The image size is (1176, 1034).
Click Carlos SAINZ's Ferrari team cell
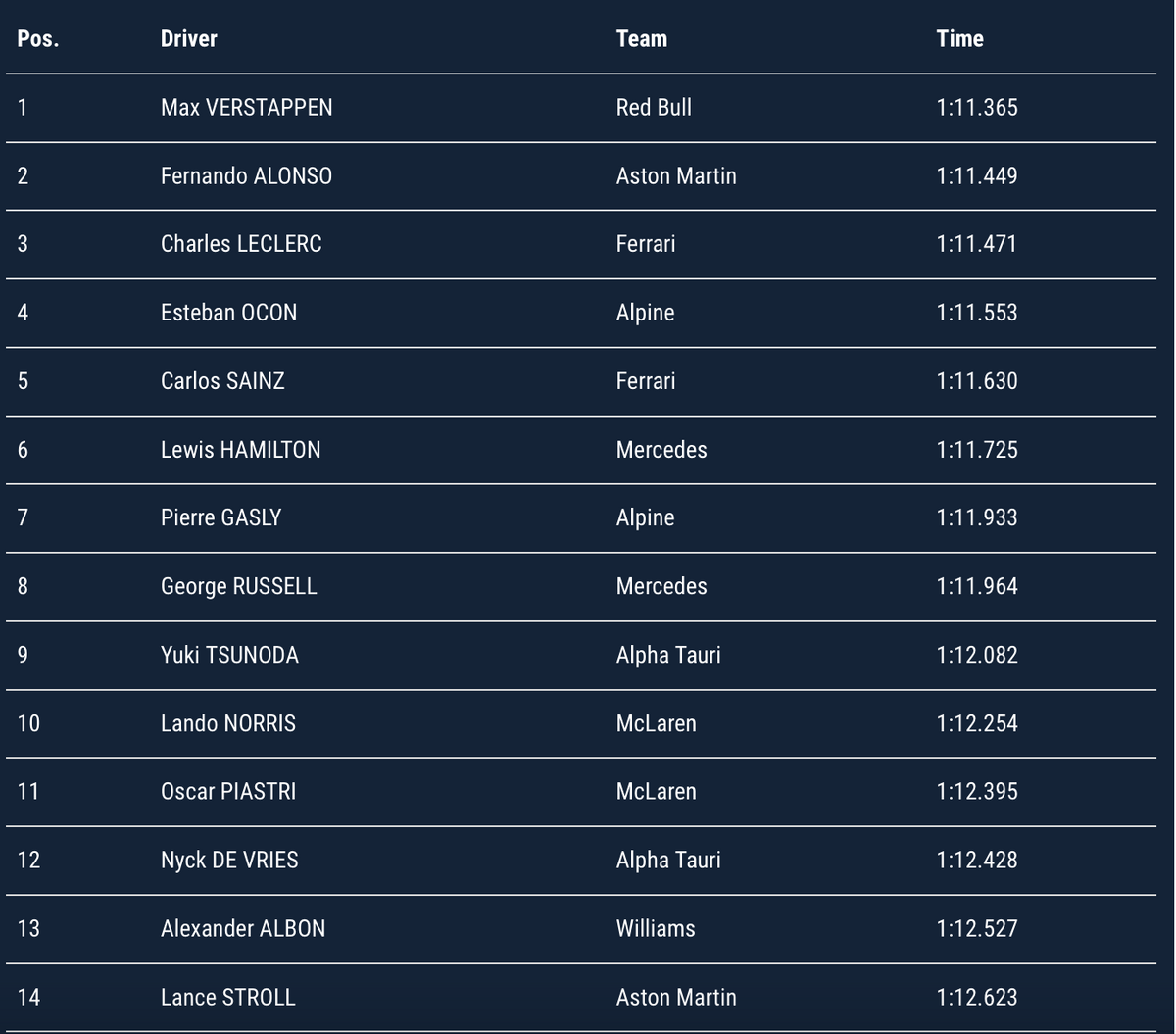tap(646, 380)
